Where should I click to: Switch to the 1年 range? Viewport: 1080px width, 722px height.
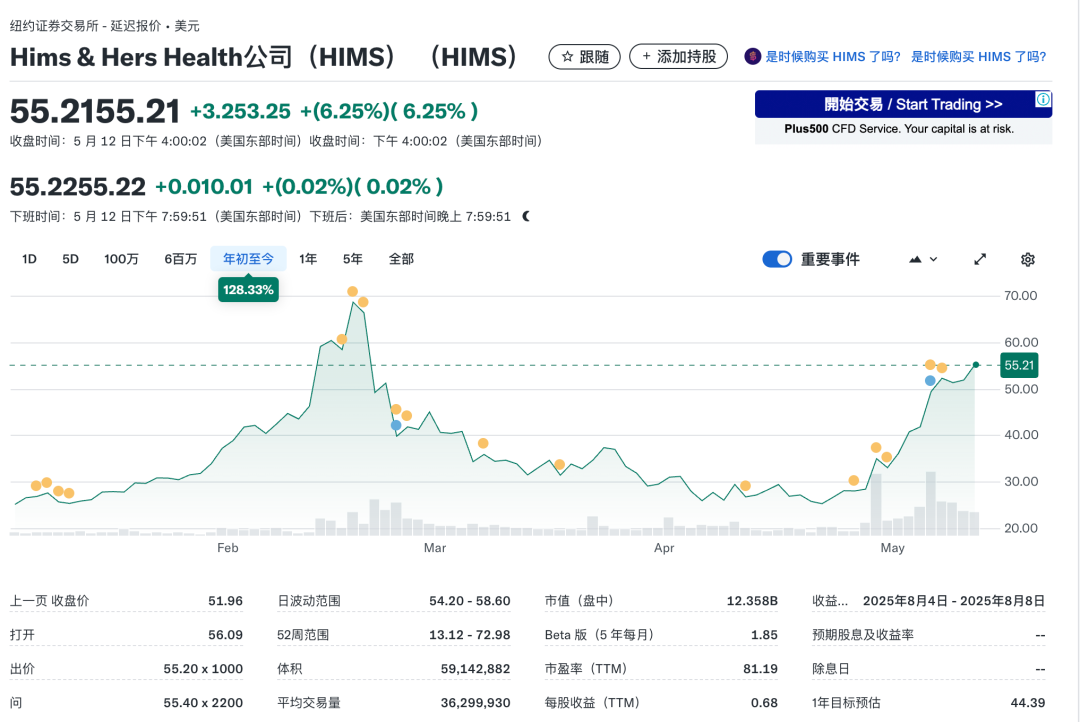pyautogui.click(x=308, y=259)
